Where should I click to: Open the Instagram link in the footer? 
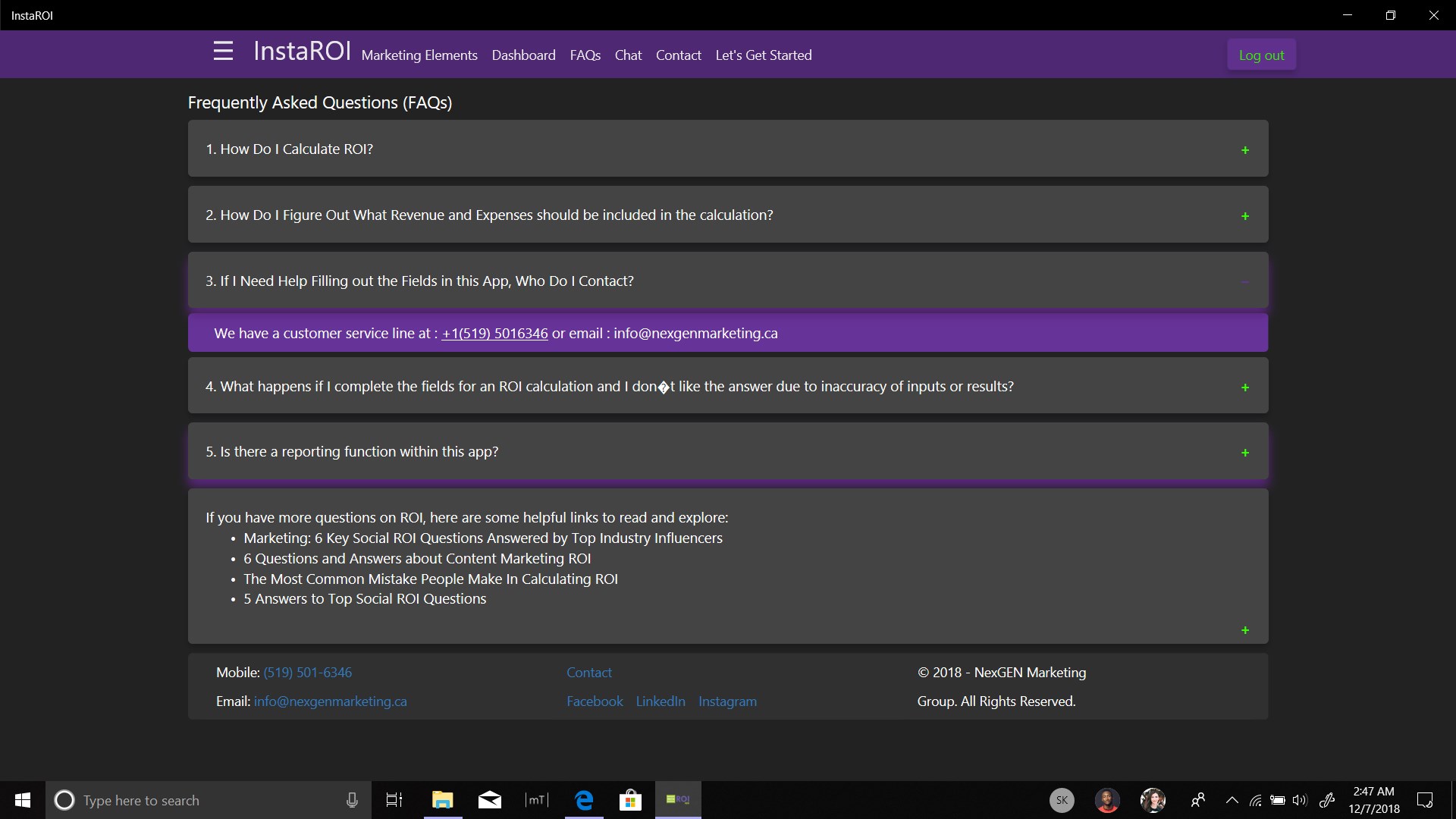(727, 701)
